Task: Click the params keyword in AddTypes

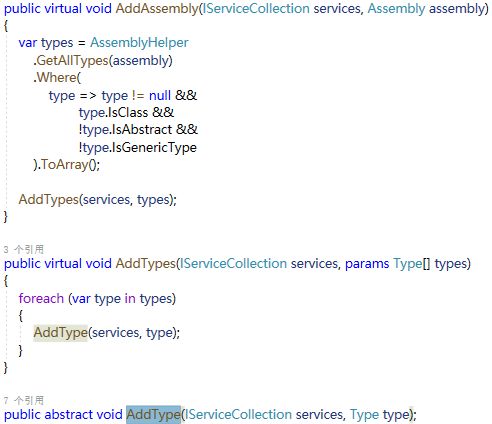Action: click(x=367, y=264)
